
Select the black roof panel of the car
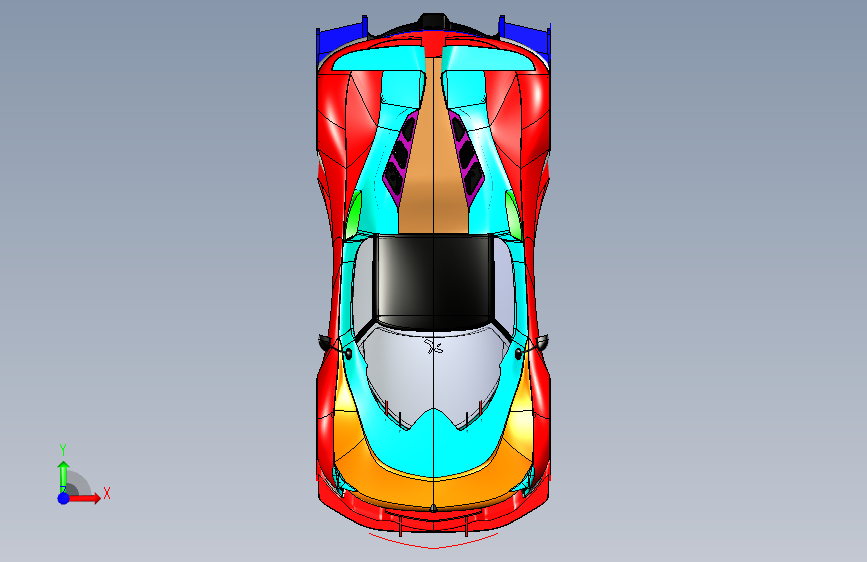tap(434, 281)
